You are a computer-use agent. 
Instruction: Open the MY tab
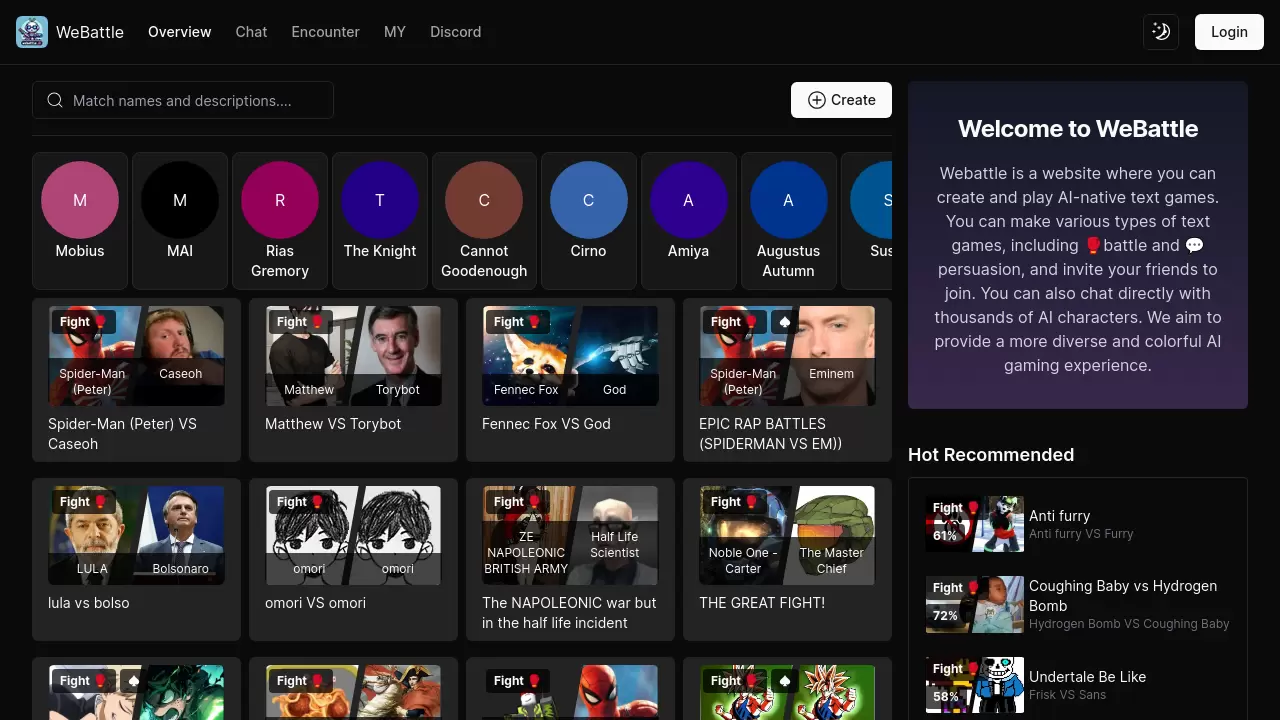click(x=395, y=32)
